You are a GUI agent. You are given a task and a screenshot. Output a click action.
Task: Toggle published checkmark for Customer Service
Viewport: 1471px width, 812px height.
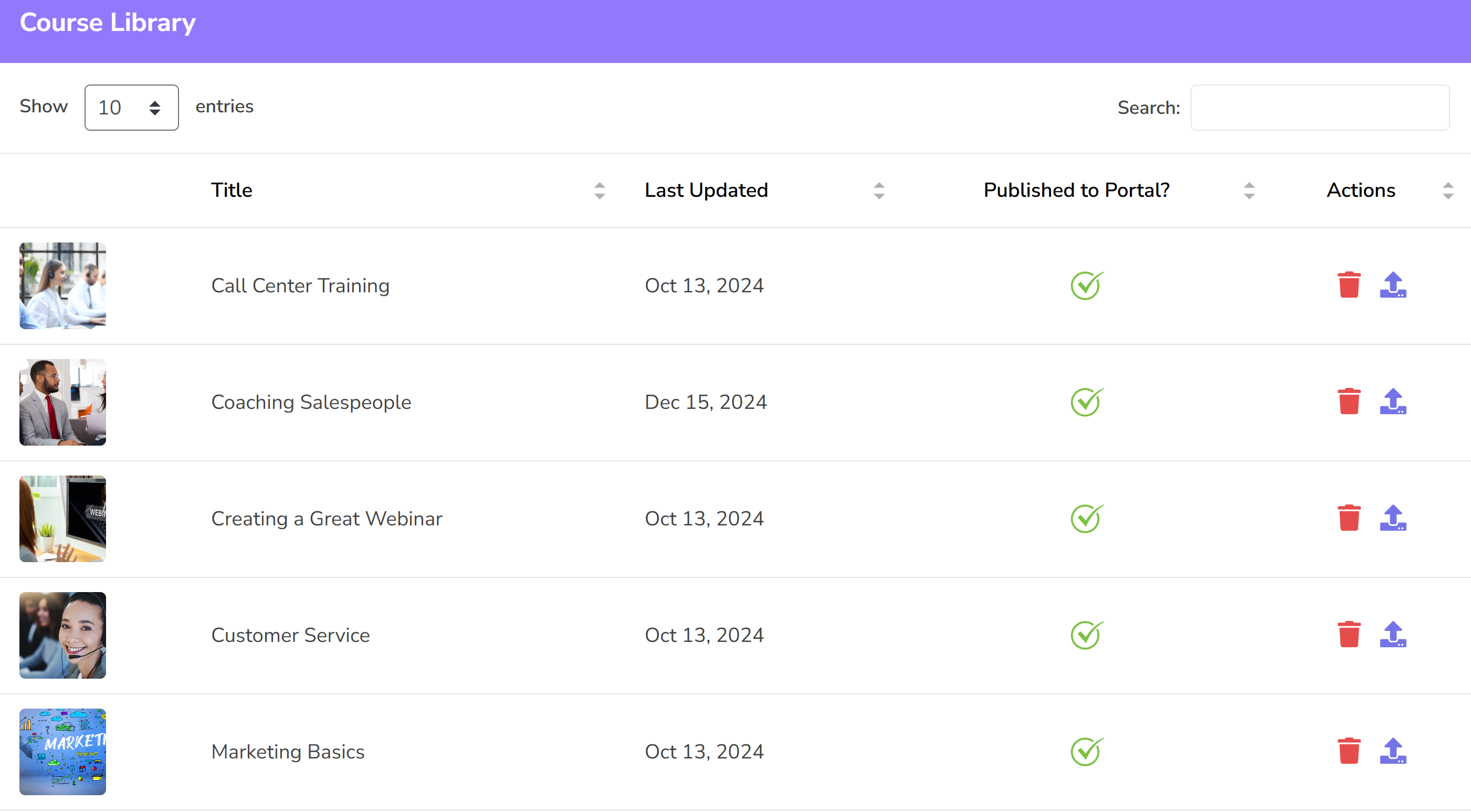pyautogui.click(x=1086, y=635)
